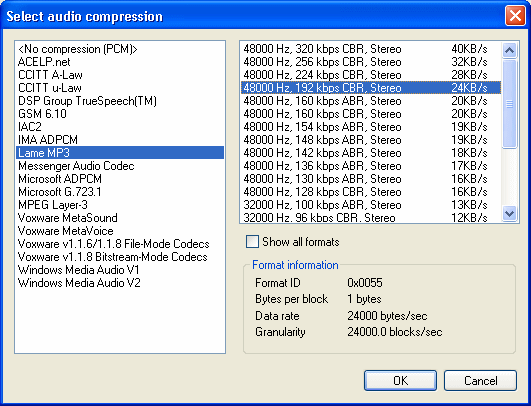Select 32000 Hz, 100 kbps ABR format
Viewport: 531px width, 406px height.
[x=371, y=205]
